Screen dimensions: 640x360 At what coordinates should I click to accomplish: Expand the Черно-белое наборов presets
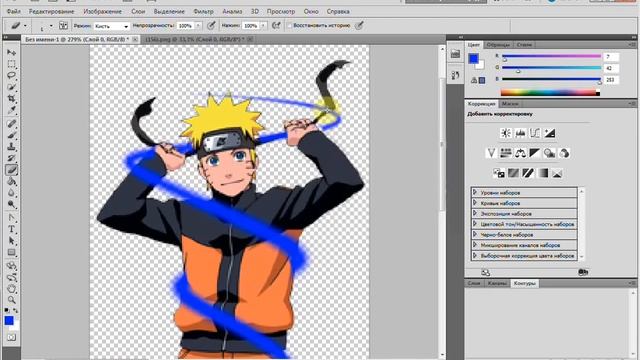tap(475, 235)
